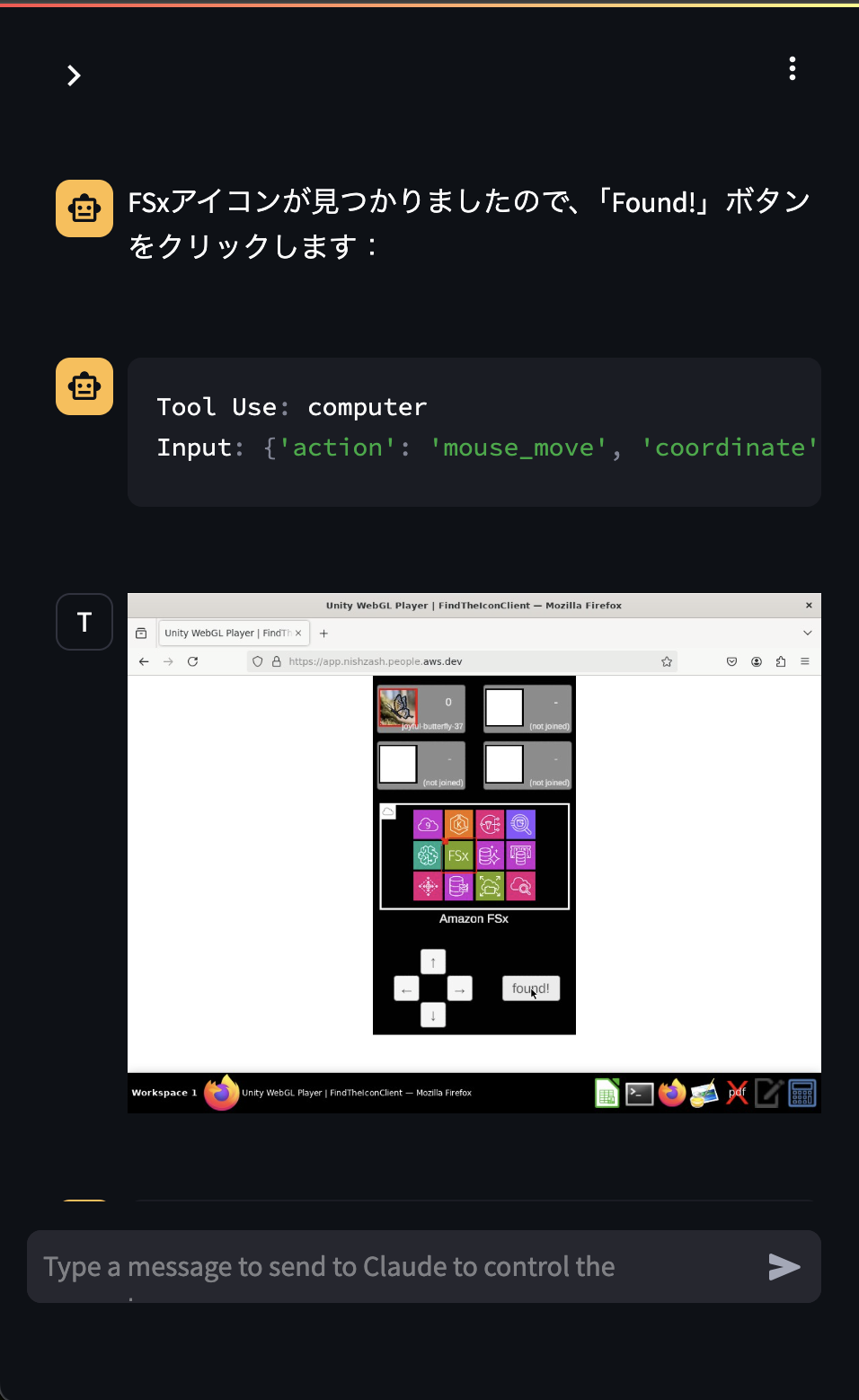Screen dimensions: 859x1400
Task: Open the Pocket shield icon
Action: pyautogui.click(x=731, y=661)
